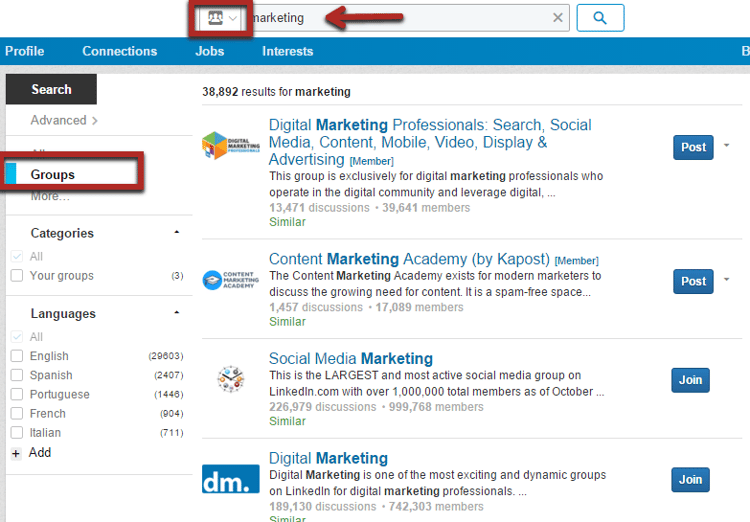Viewport: 750px width, 522px height.
Task: Join the Social Media Marketing group
Action: tap(690, 380)
